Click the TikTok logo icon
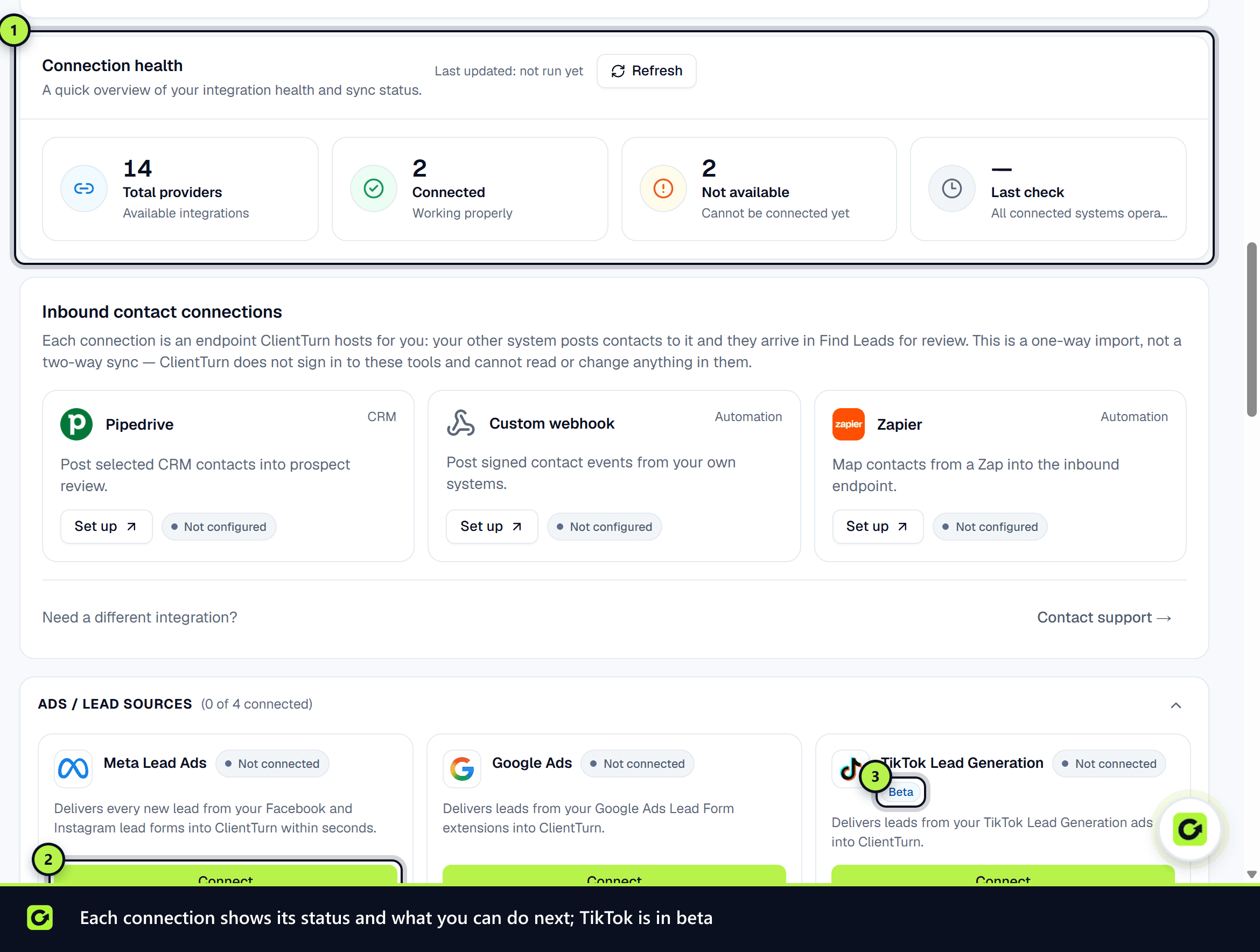Image resolution: width=1260 pixels, height=952 pixels. [850, 768]
